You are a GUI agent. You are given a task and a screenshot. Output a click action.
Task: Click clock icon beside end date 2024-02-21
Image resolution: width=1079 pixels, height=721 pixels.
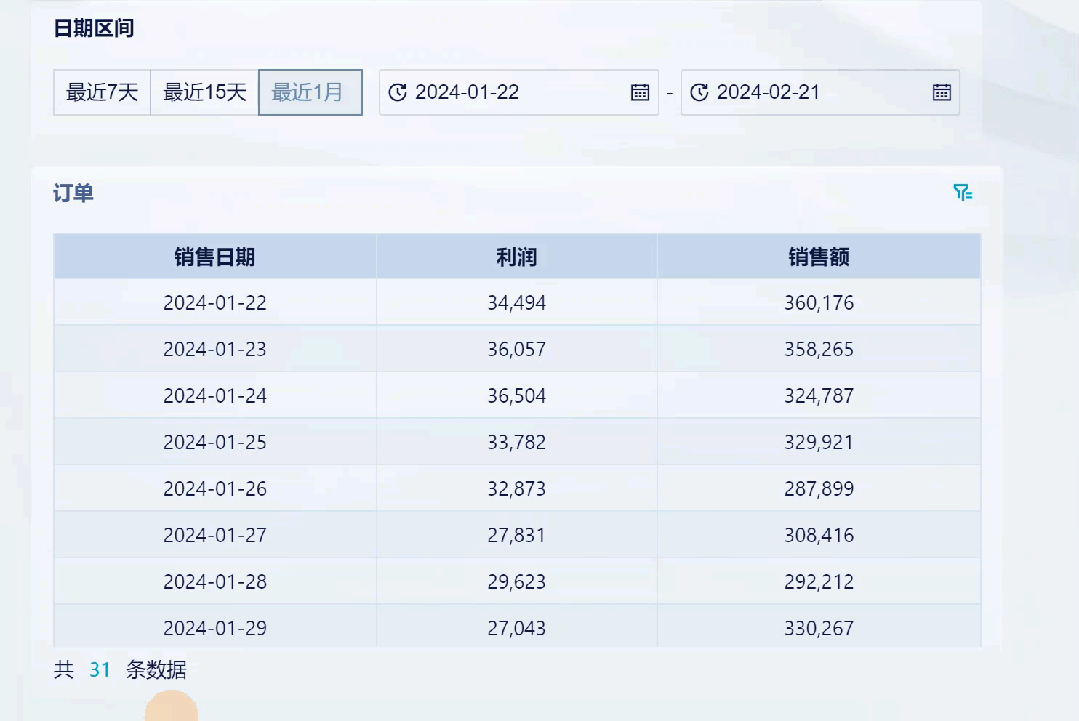[699, 92]
